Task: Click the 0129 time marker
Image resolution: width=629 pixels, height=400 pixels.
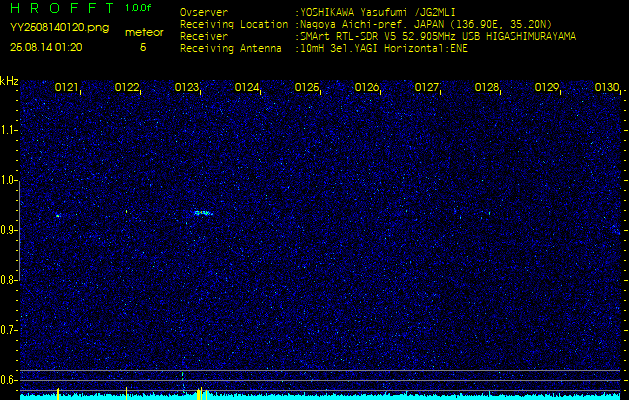Action: (547, 87)
